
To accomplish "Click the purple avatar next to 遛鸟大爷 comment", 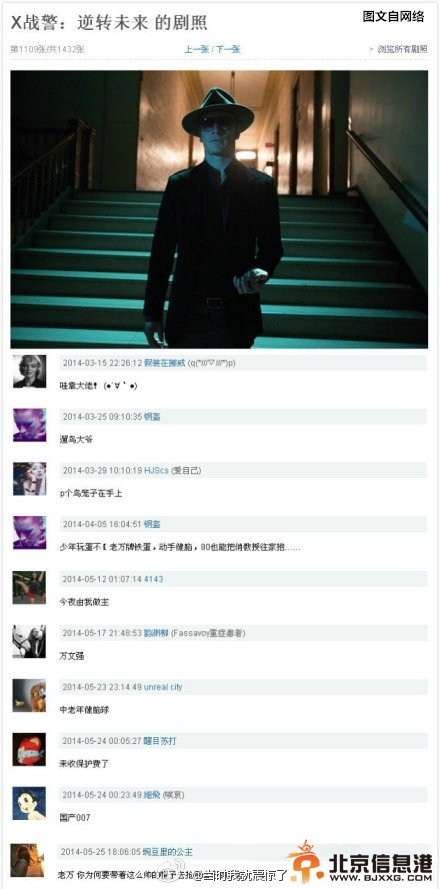I will click(x=29, y=425).
